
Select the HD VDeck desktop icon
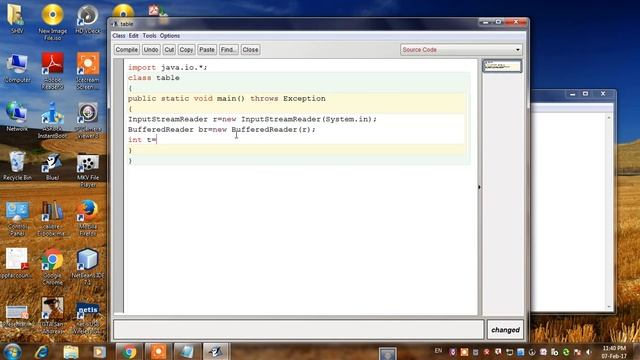pyautogui.click(x=88, y=18)
